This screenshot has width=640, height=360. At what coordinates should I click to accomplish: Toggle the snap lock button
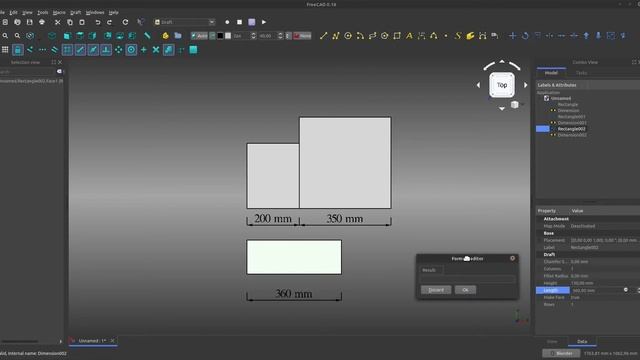pos(18,50)
